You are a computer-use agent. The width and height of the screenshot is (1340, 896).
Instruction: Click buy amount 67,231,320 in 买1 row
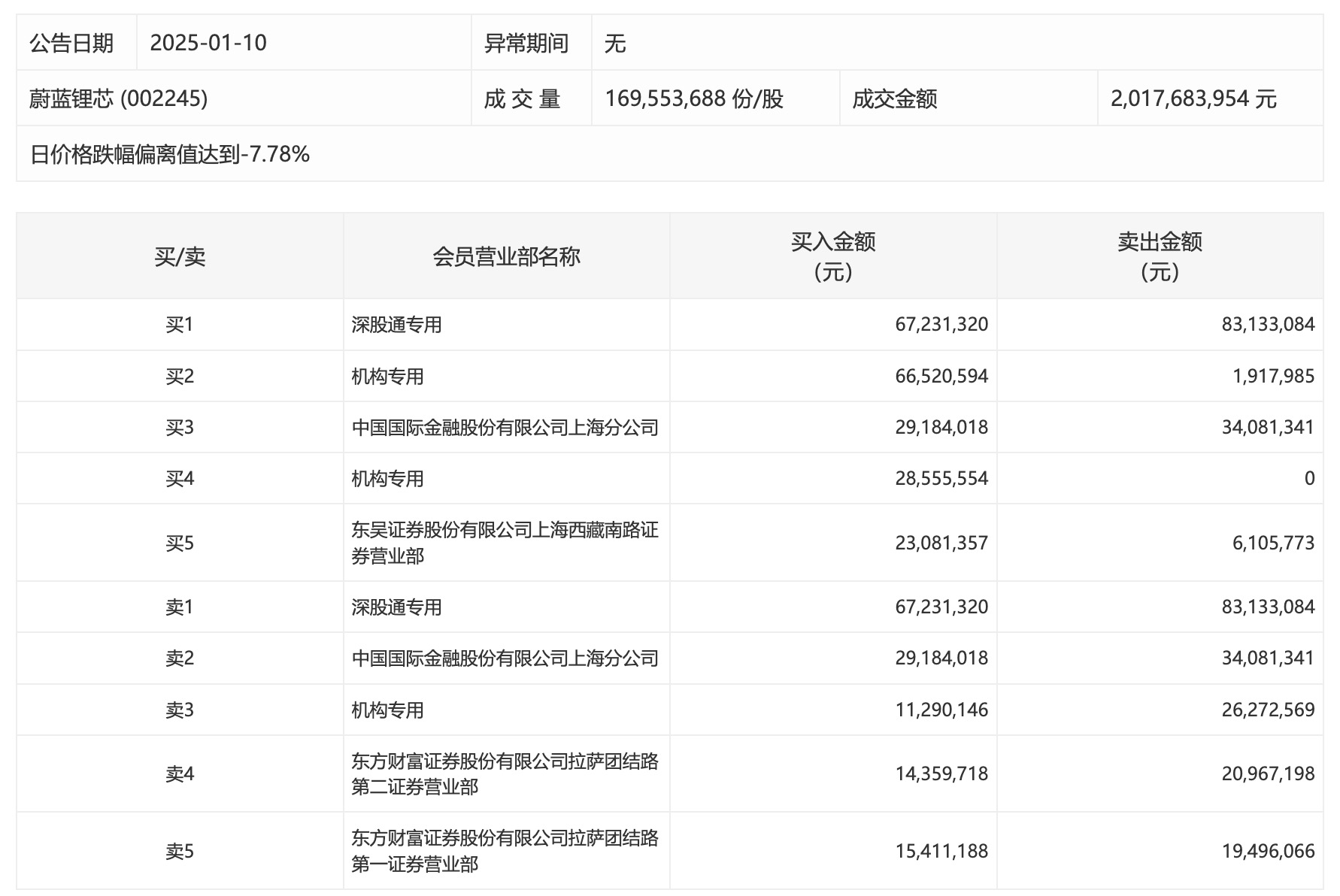coord(941,324)
